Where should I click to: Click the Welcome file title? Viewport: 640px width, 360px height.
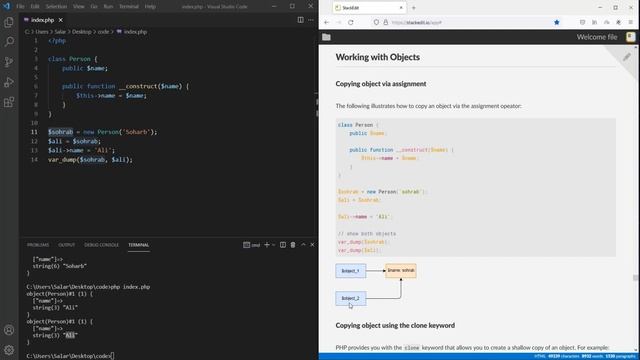[597, 37]
